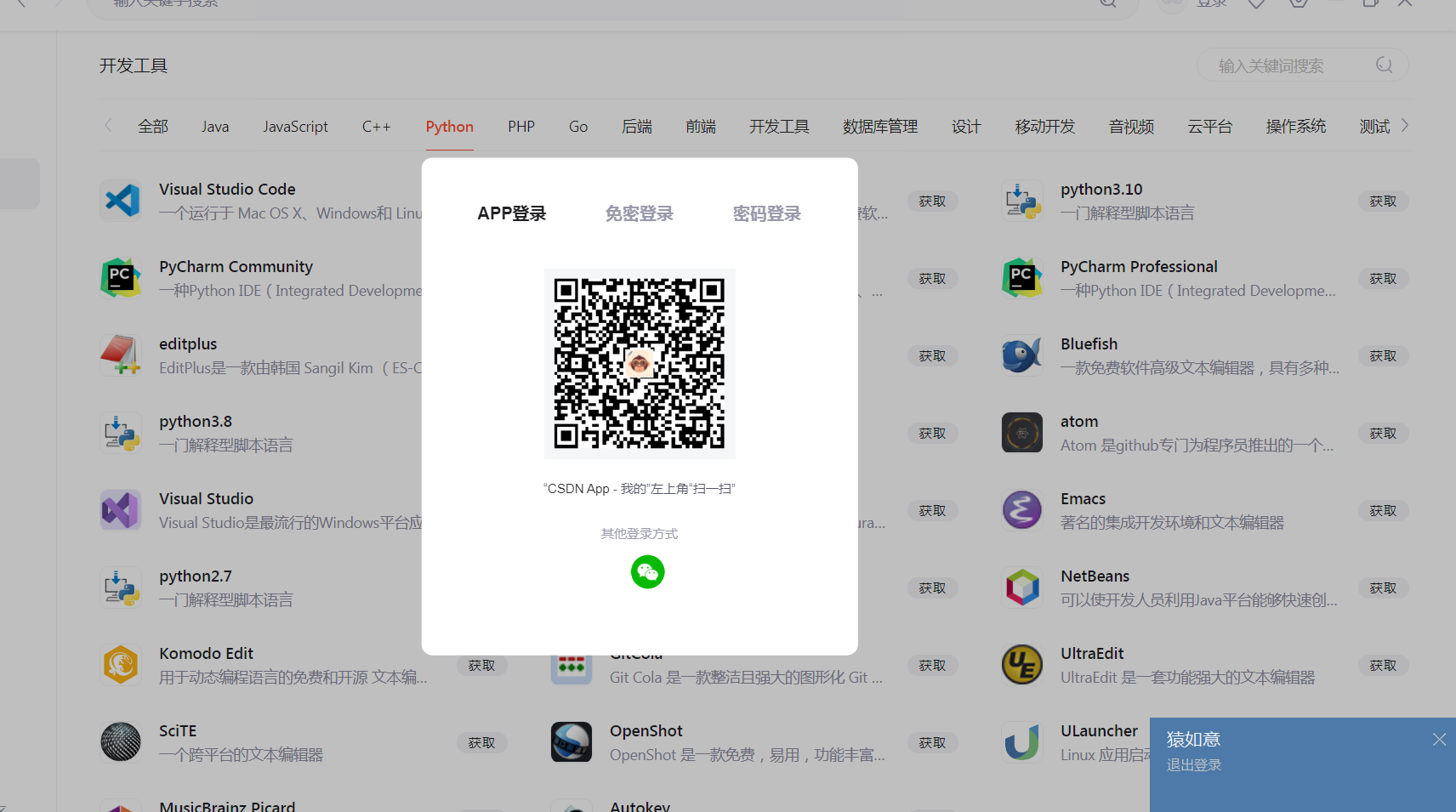Open the ULauncher icon
The width and height of the screenshot is (1456, 812).
(x=1022, y=742)
